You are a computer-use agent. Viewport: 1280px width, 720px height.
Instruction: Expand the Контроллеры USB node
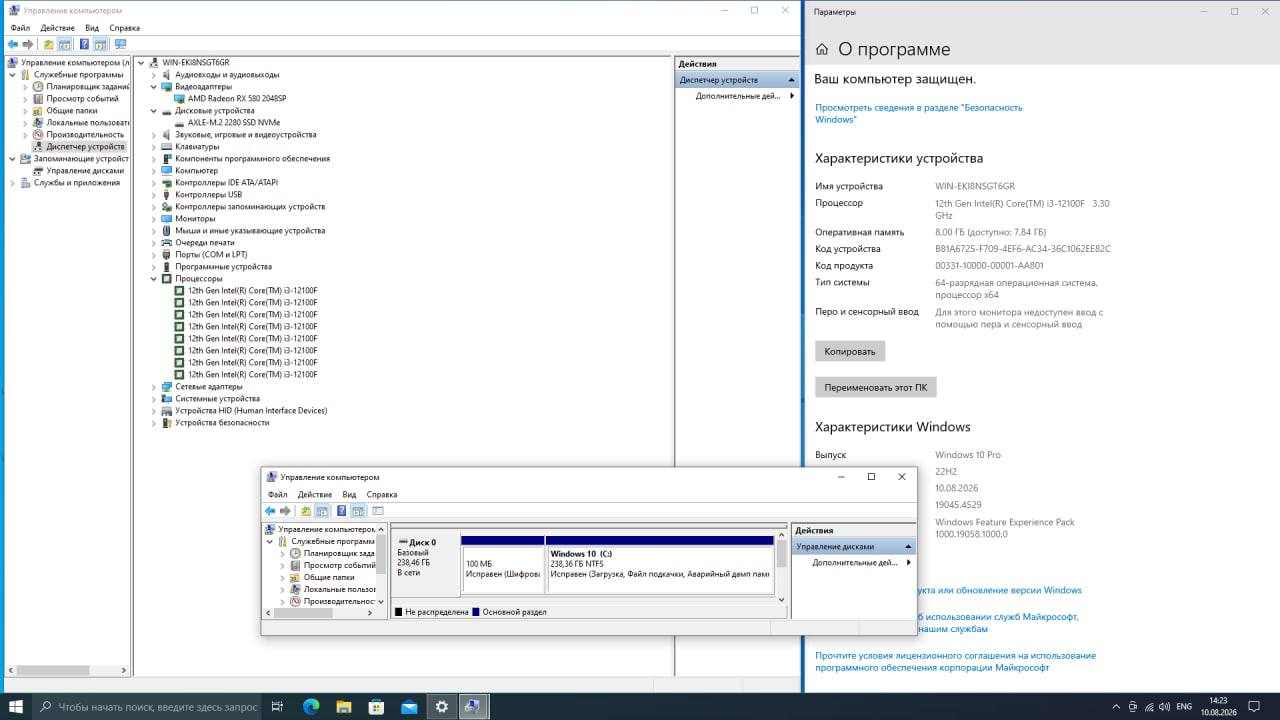pyautogui.click(x=154, y=195)
